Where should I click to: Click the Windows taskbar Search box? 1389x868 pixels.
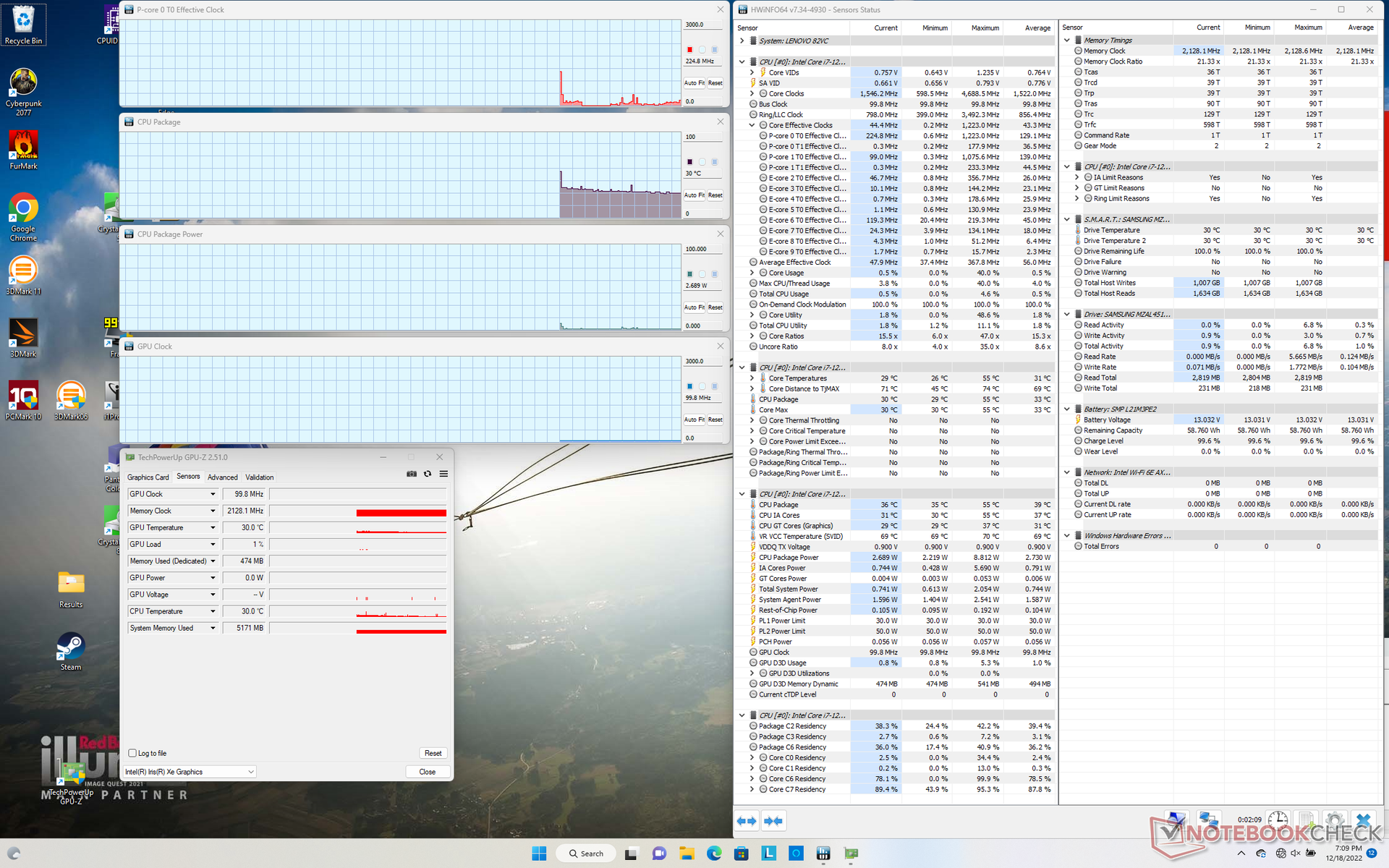(x=585, y=854)
